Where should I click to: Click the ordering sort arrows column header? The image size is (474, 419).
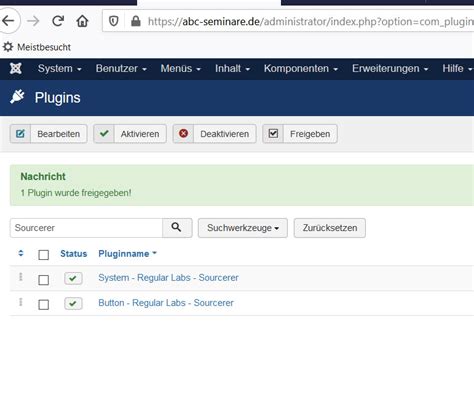point(21,253)
